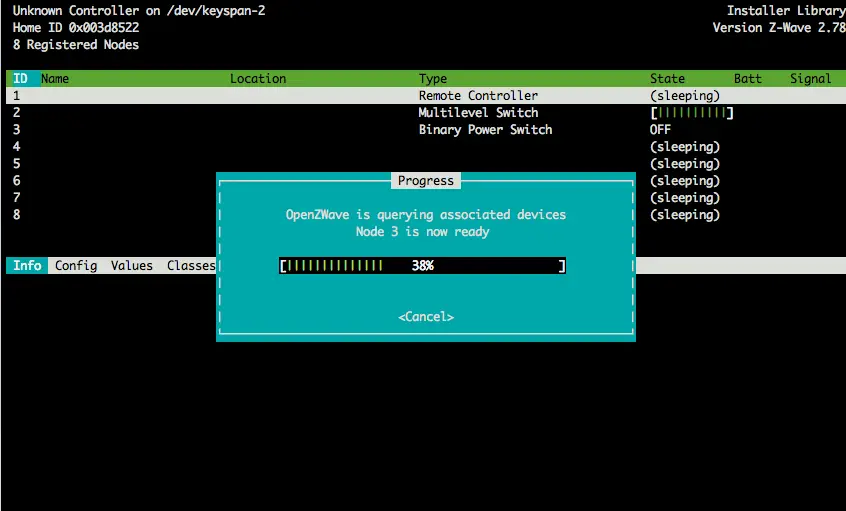Select the Multilevel Switch node

tap(426, 113)
